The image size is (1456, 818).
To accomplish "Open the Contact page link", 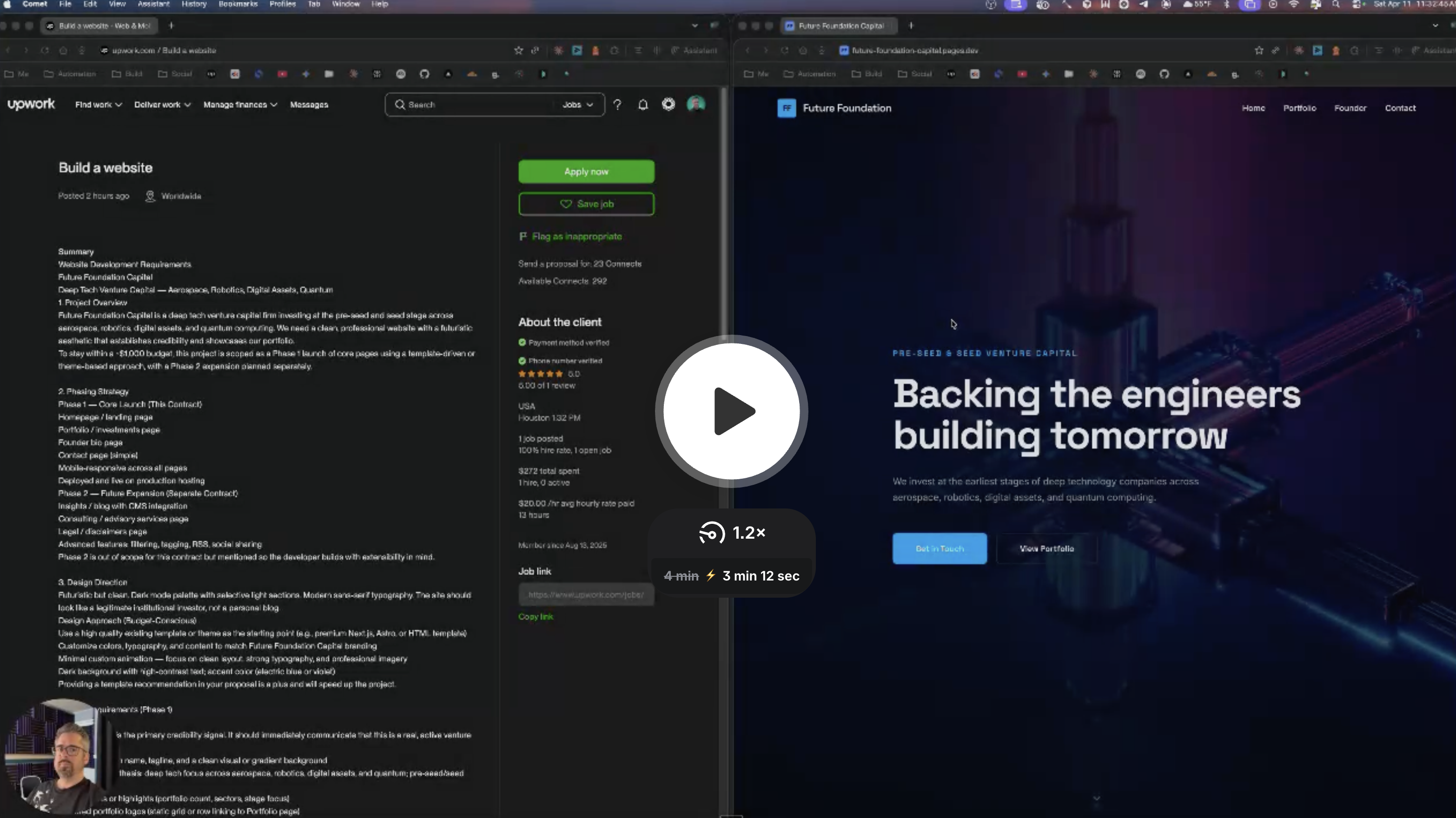I will (1400, 108).
